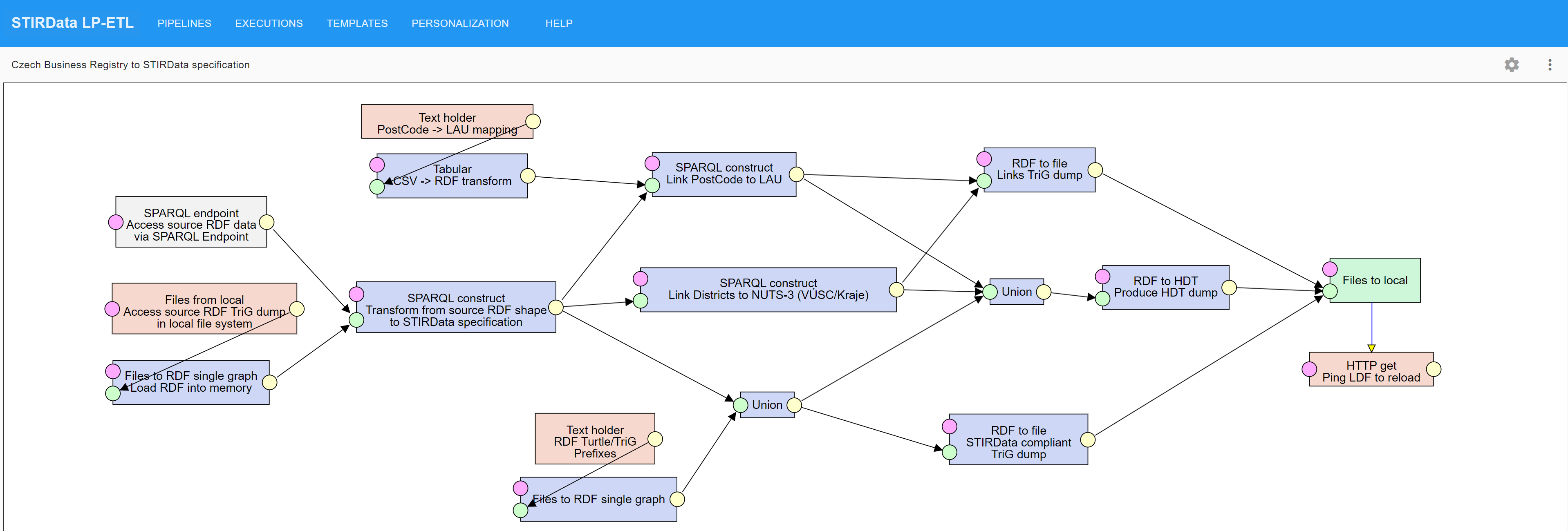Click the yellow output port of Transform SPARQL construct

tap(556, 307)
